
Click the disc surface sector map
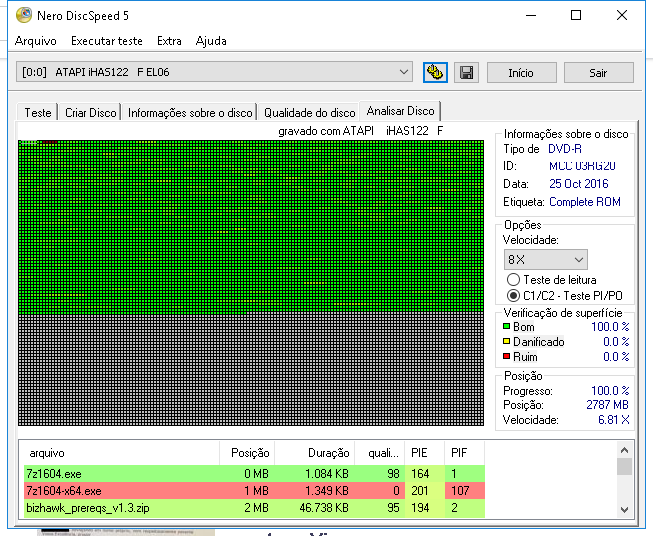251,283
